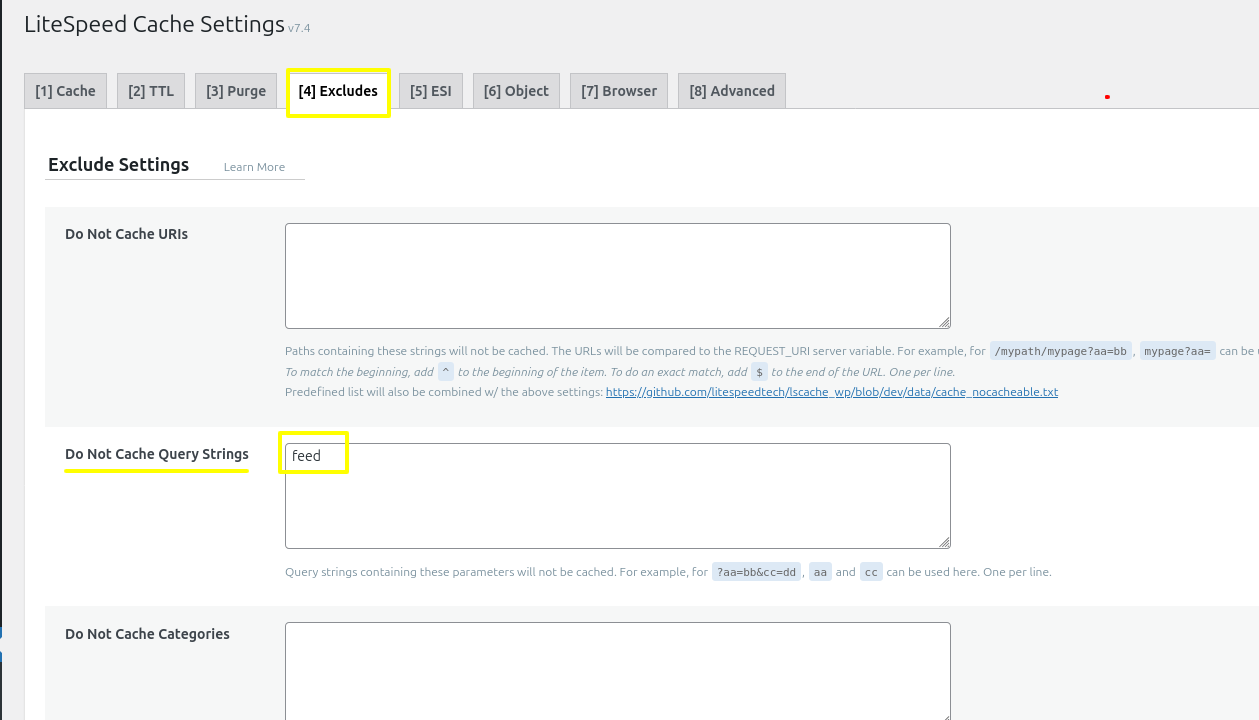Switch to the [4] Excludes tab
The width and height of the screenshot is (1259, 720).
[337, 90]
